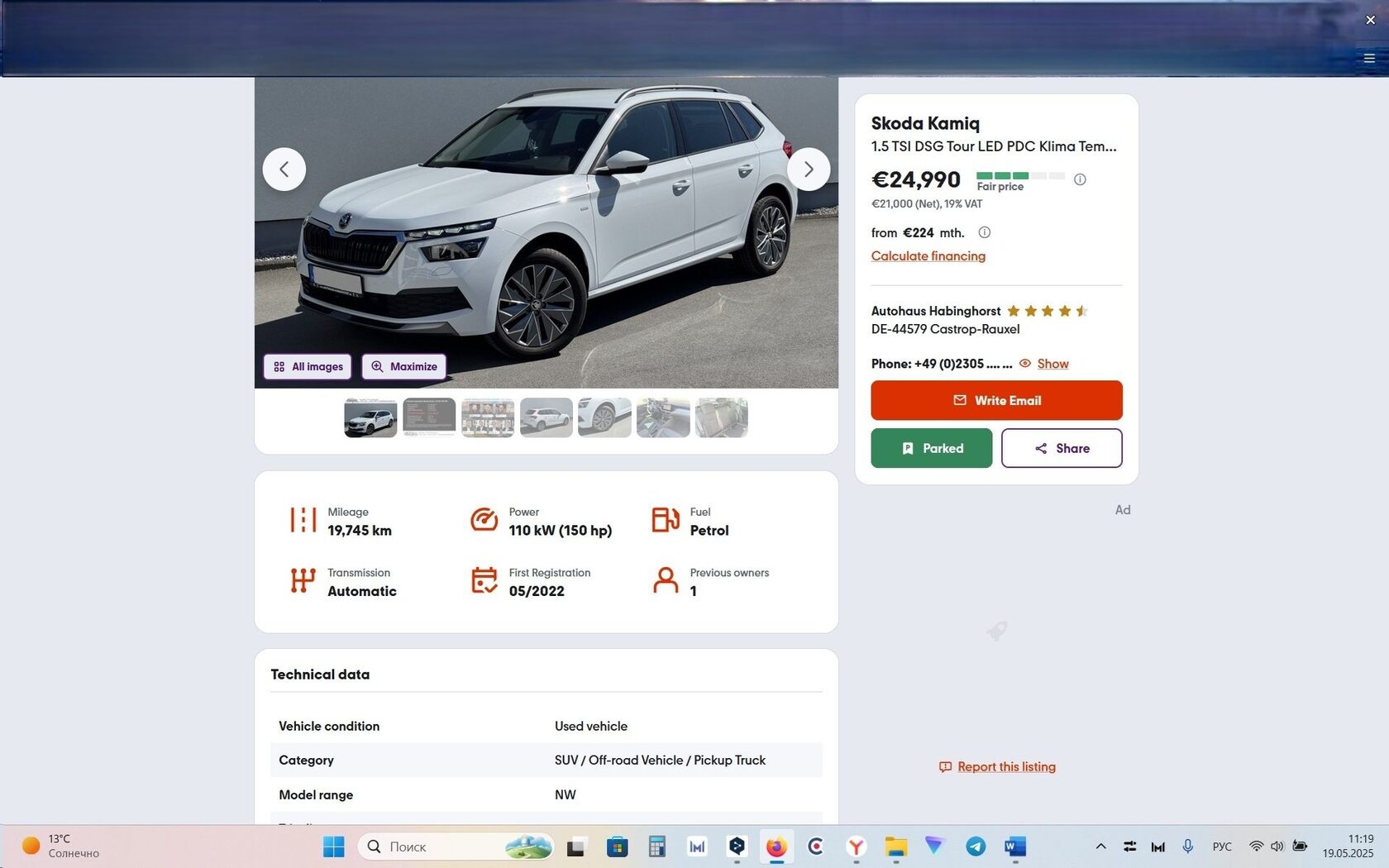Show the dealer phone number
Screen dimensions: 1389x868
(x=1052, y=364)
